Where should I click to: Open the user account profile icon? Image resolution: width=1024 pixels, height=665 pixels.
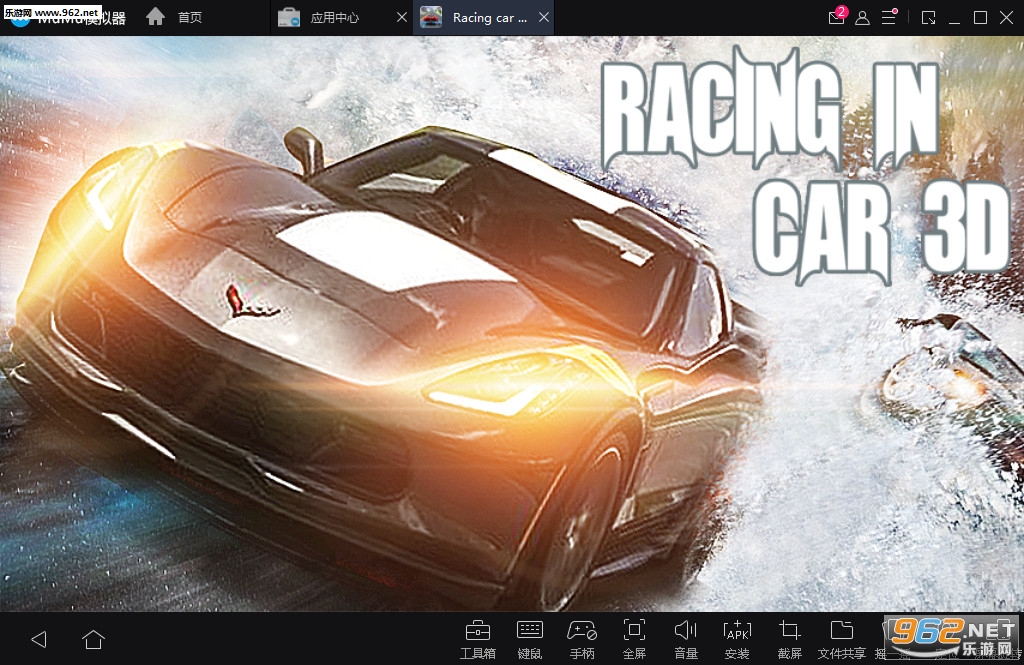[862, 18]
